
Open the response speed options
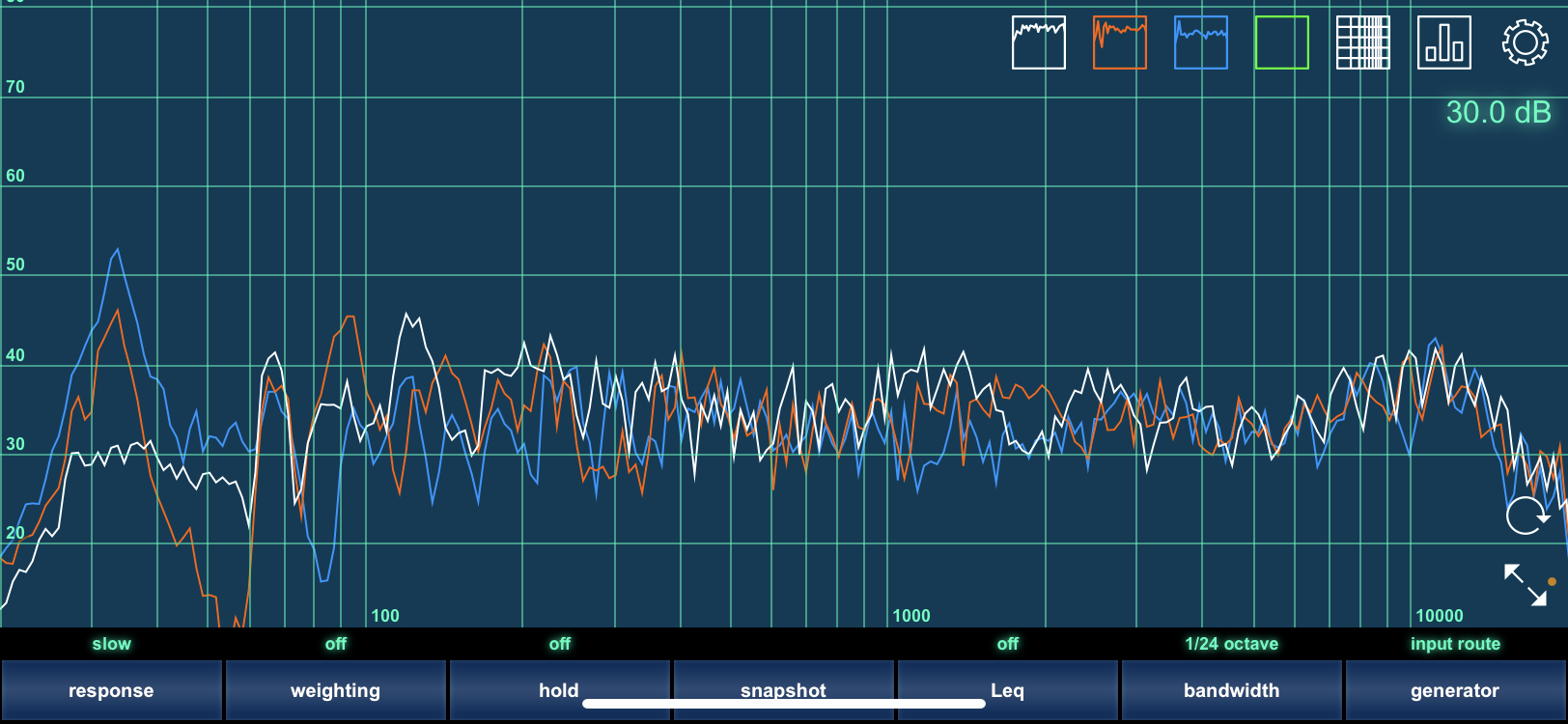(x=111, y=690)
